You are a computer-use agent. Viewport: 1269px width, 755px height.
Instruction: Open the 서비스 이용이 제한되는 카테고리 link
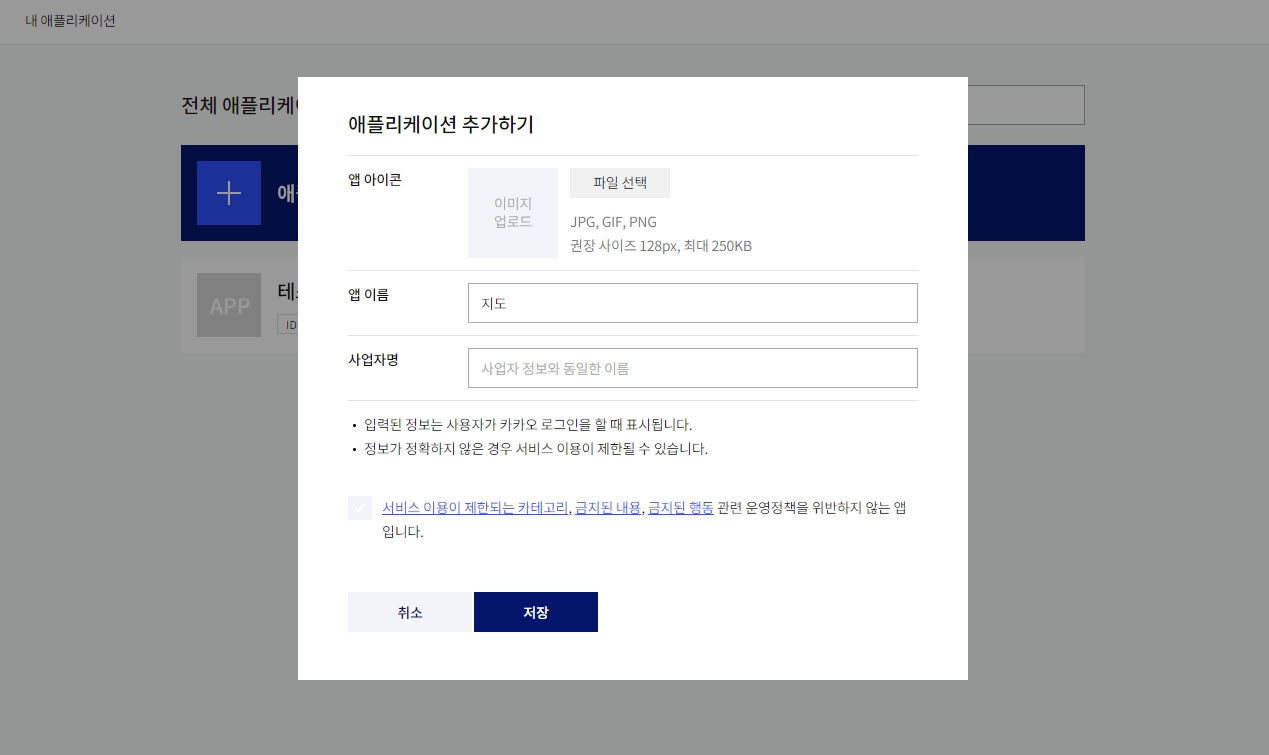475,508
